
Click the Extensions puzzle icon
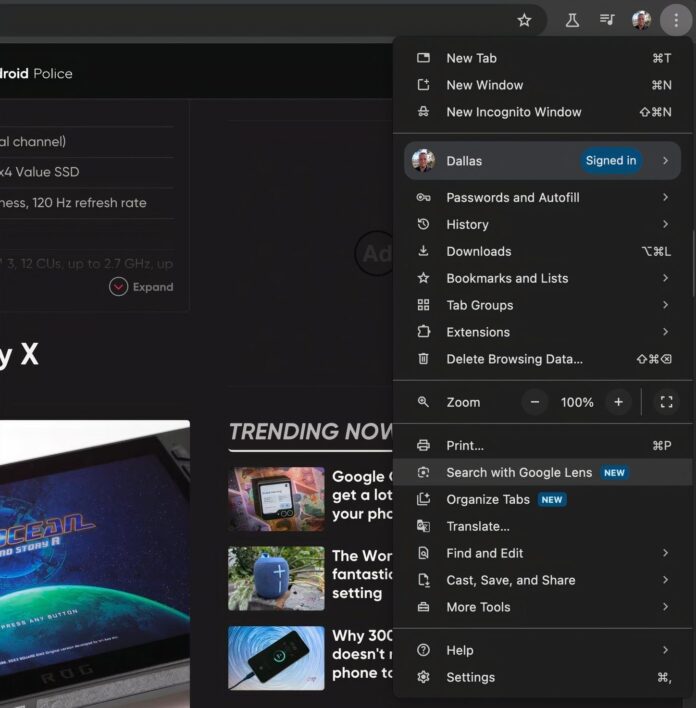423,332
